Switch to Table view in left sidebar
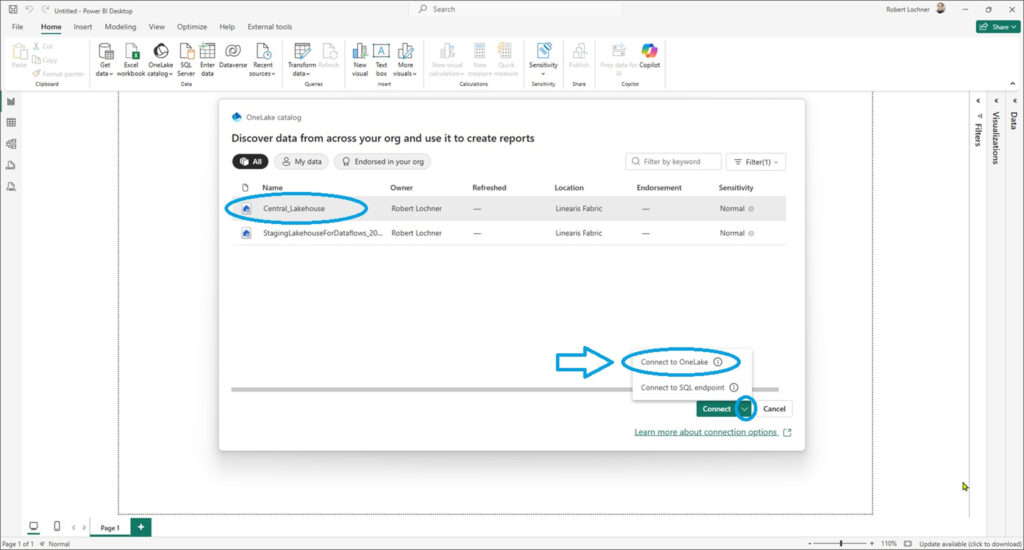This screenshot has height=550, width=1024. [11, 122]
